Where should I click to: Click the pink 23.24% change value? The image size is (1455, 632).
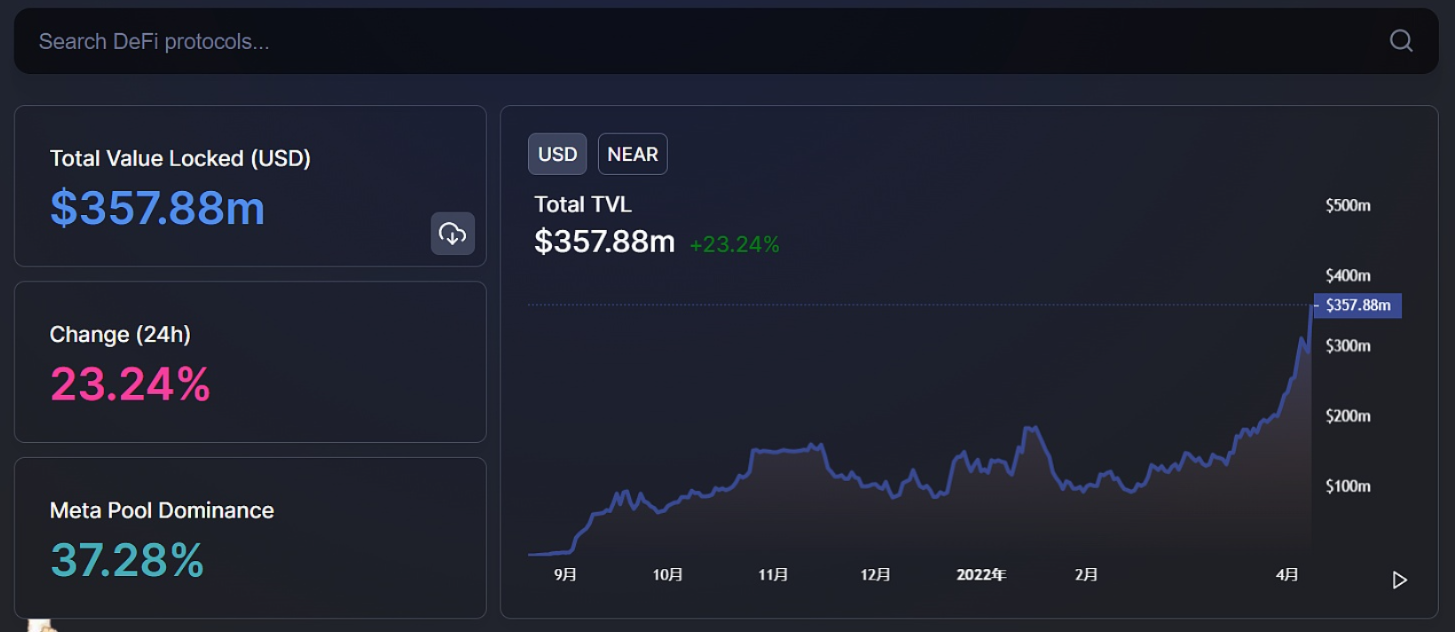(x=130, y=384)
